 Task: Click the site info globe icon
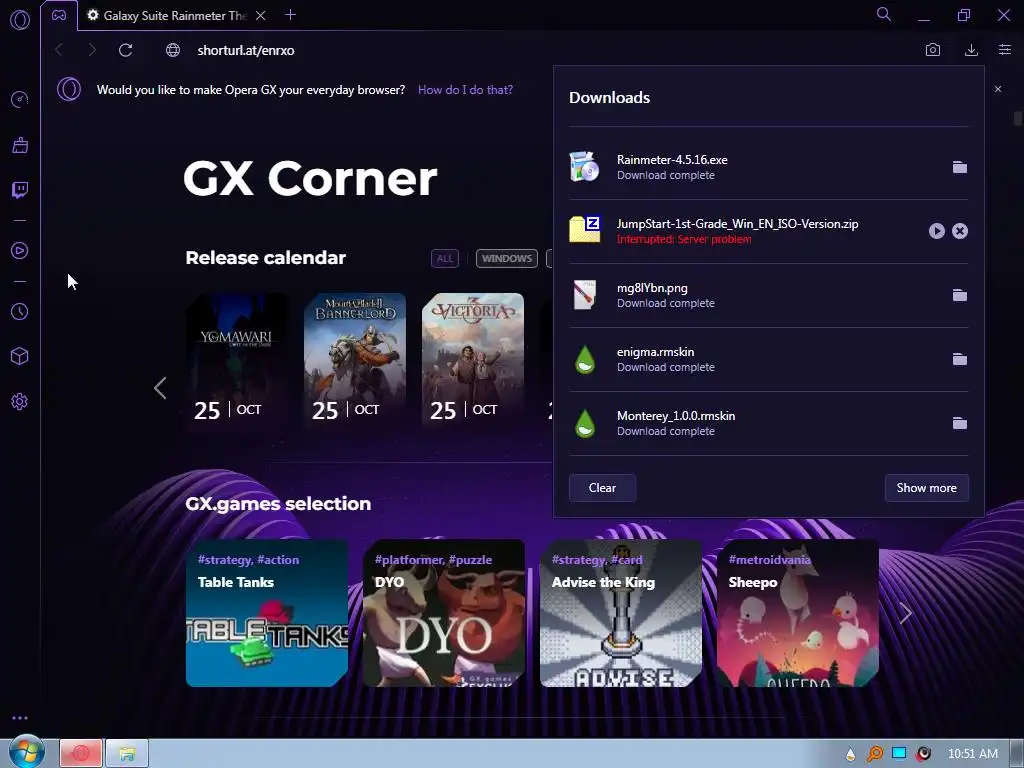point(173,50)
